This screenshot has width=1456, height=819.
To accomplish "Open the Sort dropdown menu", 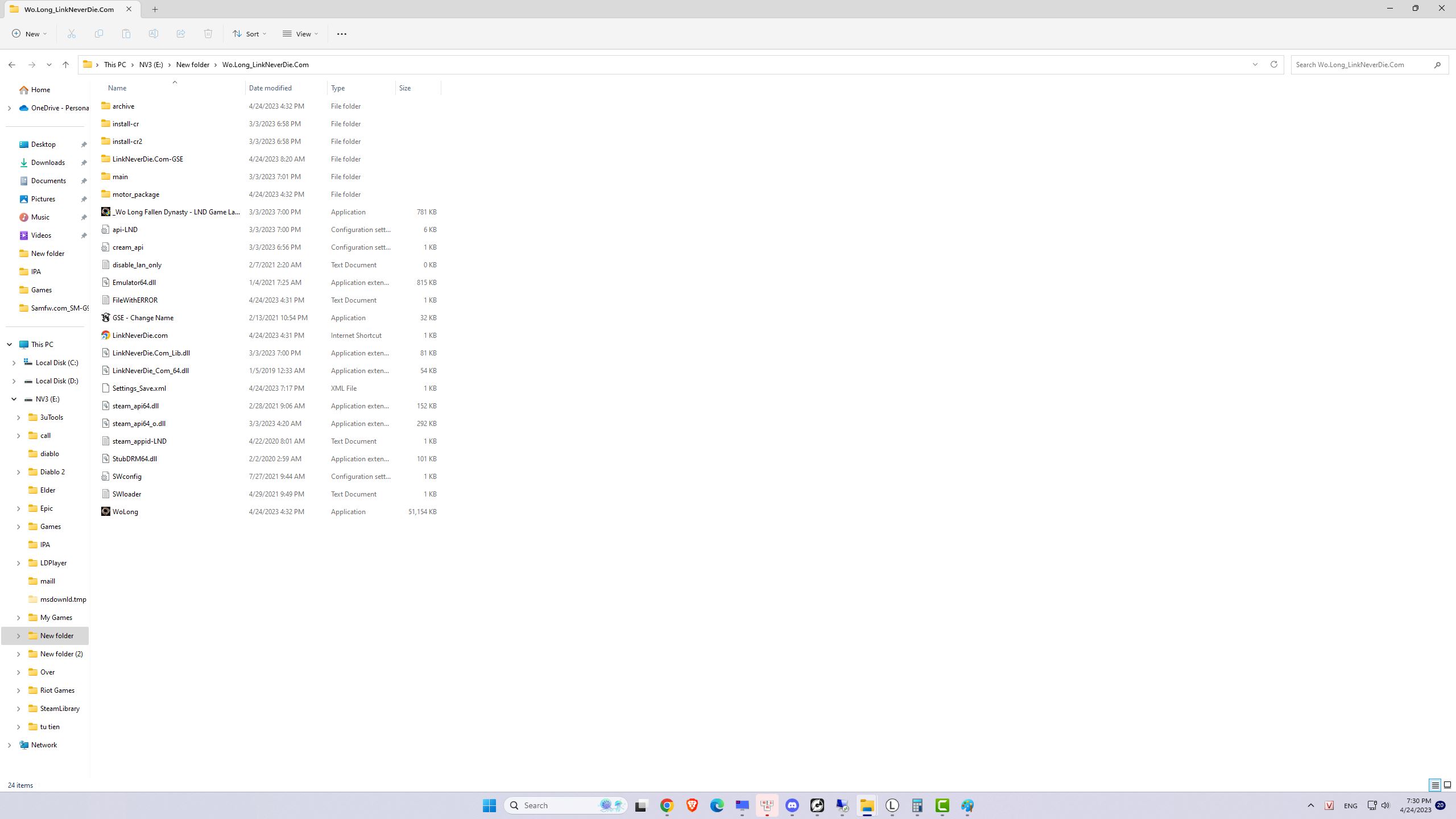I will click(249, 33).
